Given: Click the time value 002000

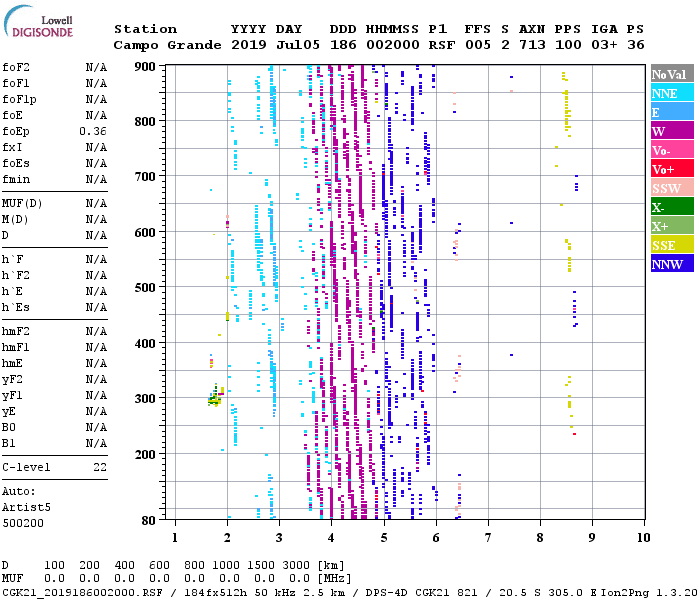Looking at the screenshot, I should (x=393, y=45).
